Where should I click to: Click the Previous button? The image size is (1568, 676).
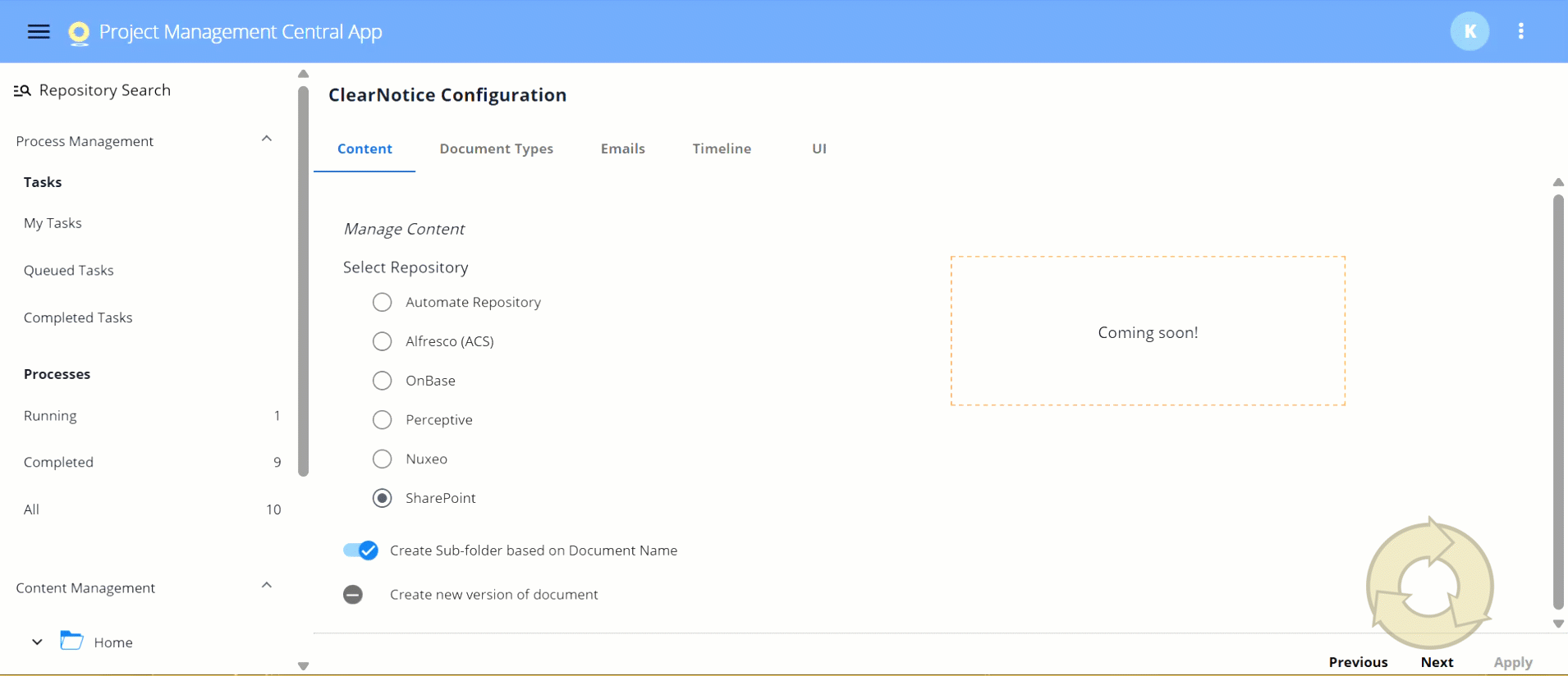(1358, 662)
